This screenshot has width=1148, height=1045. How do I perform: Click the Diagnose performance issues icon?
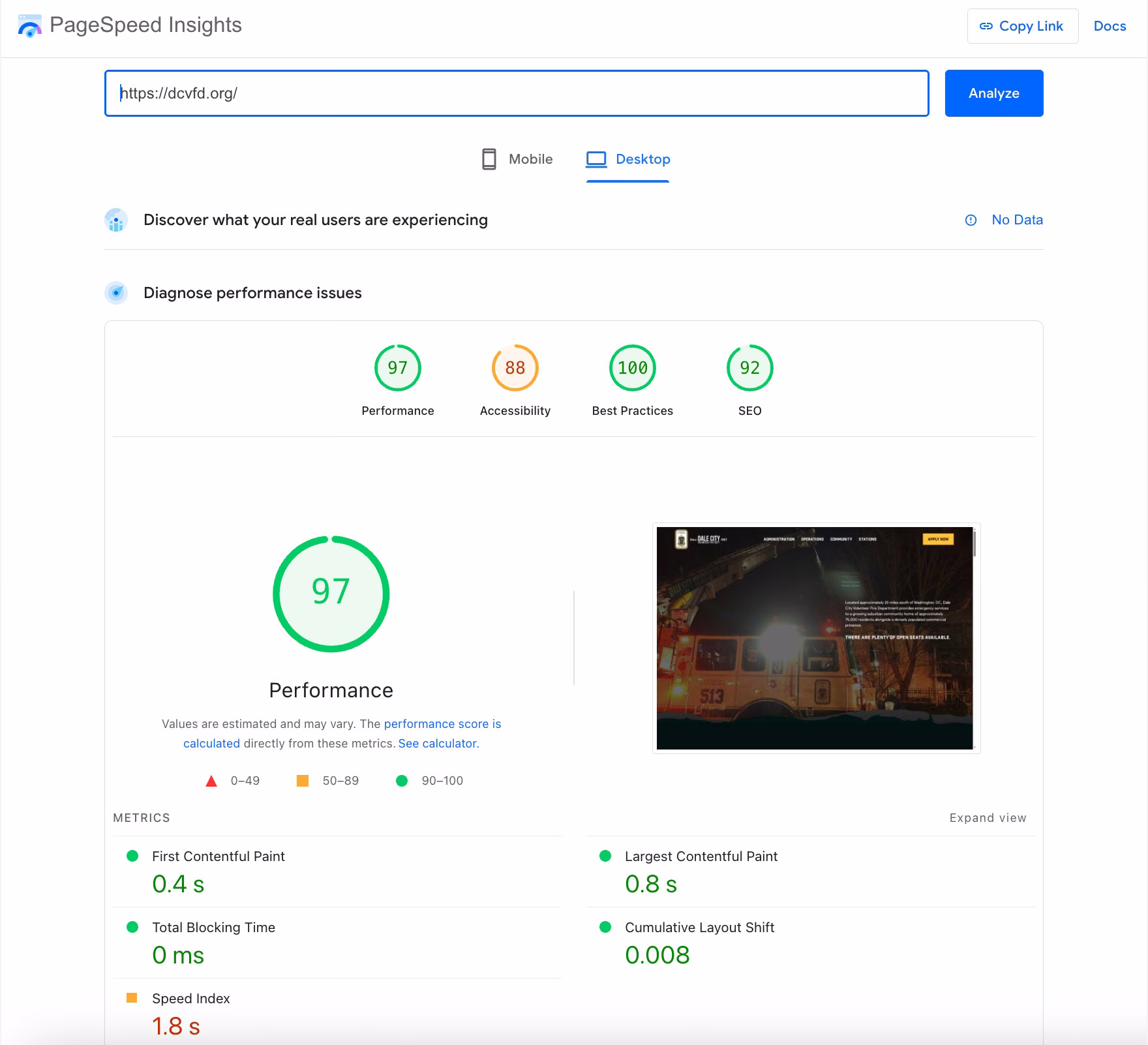click(x=116, y=293)
